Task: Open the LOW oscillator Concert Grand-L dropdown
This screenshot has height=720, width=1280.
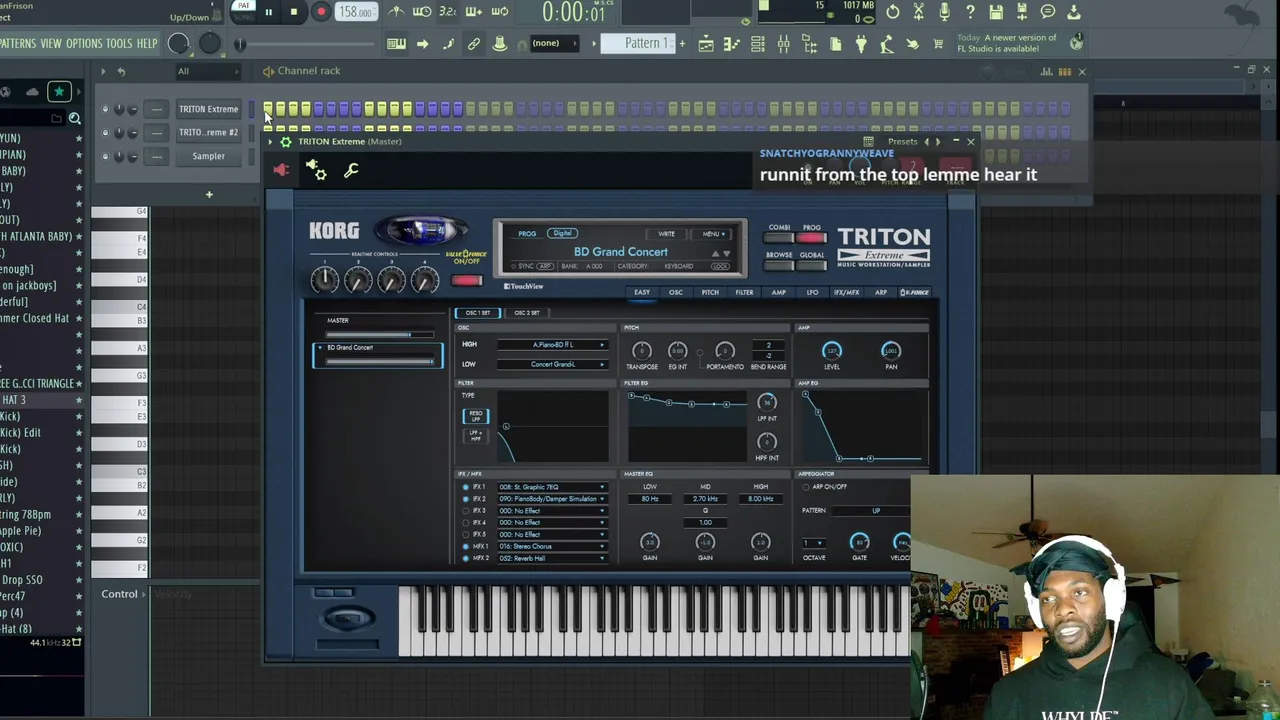Action: [555, 364]
